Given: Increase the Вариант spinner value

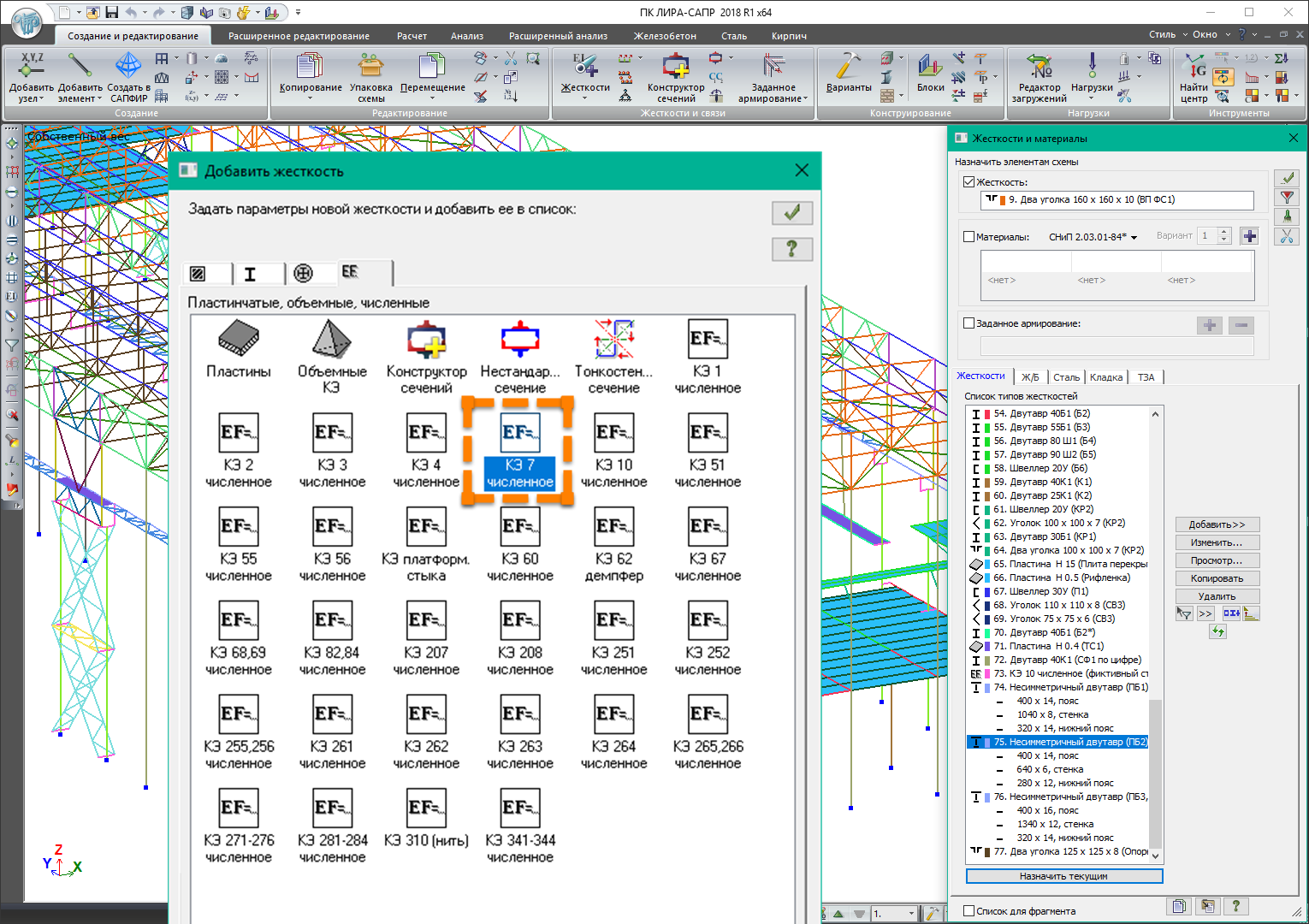Looking at the screenshot, I should coord(1224,232).
